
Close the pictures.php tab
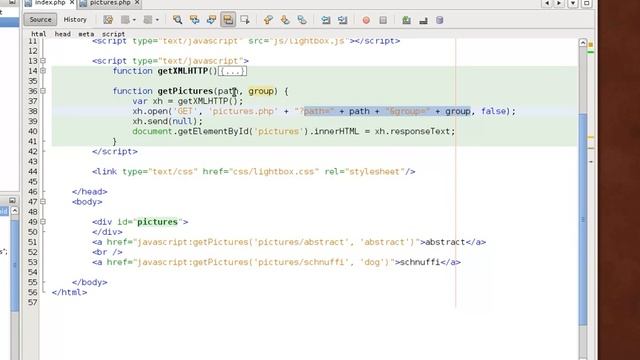[x=137, y=3]
